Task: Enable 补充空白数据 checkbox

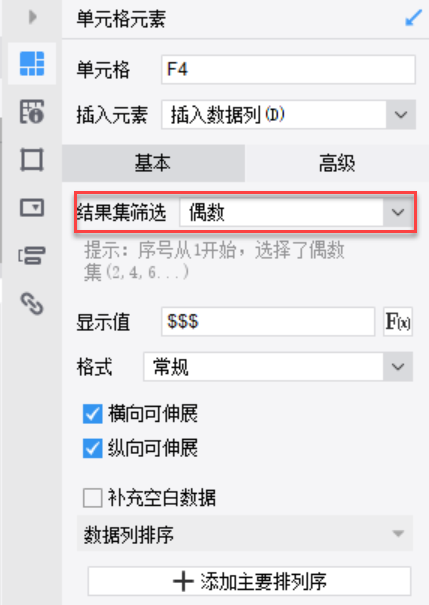Action: (x=93, y=497)
